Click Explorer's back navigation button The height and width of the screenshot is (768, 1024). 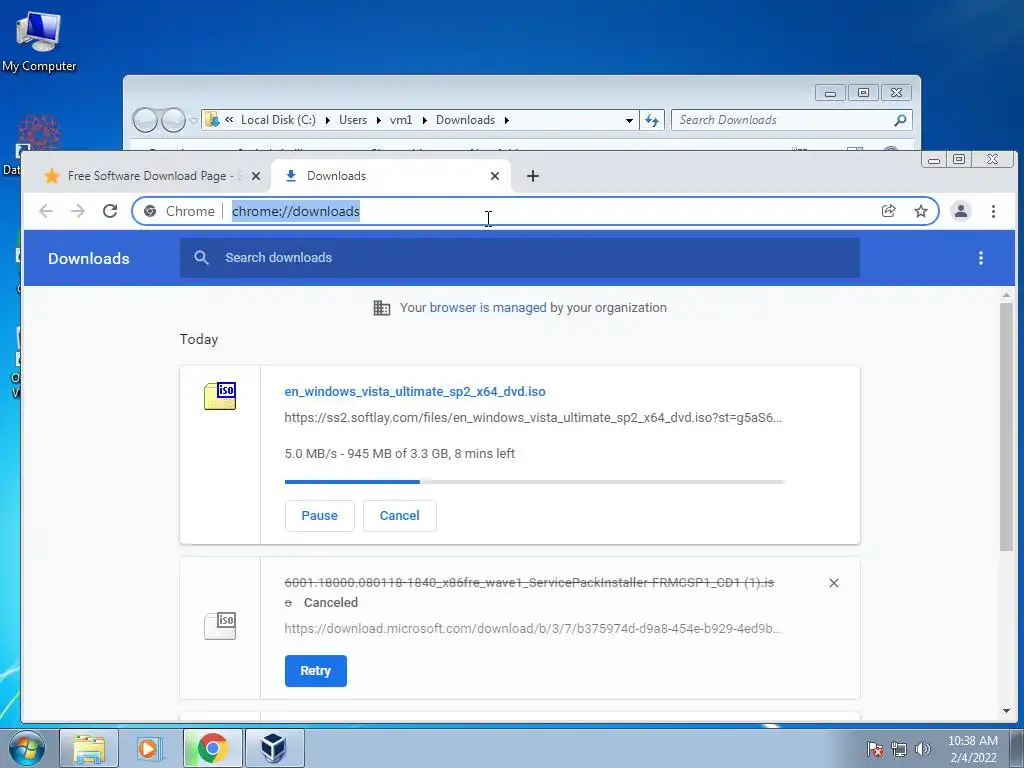[x=146, y=120]
